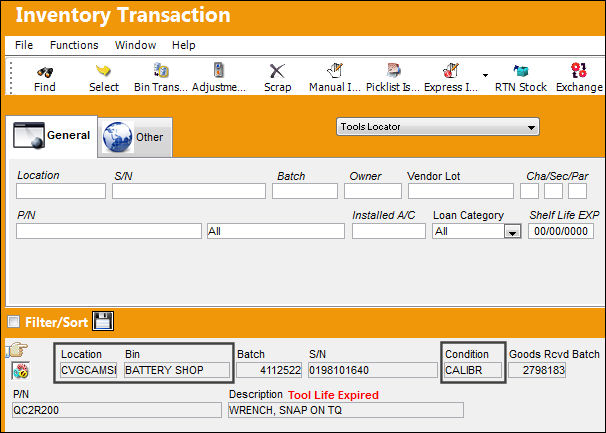The width and height of the screenshot is (606, 433).
Task: Click the Owner search field
Action: 373,191
